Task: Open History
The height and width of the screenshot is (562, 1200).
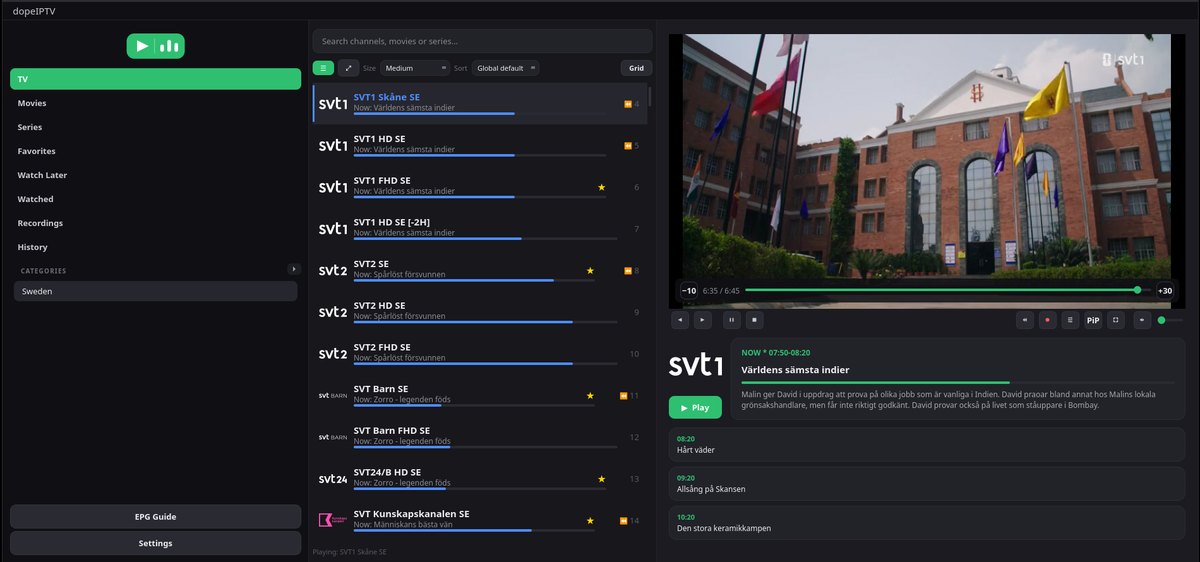Action: 155,247
